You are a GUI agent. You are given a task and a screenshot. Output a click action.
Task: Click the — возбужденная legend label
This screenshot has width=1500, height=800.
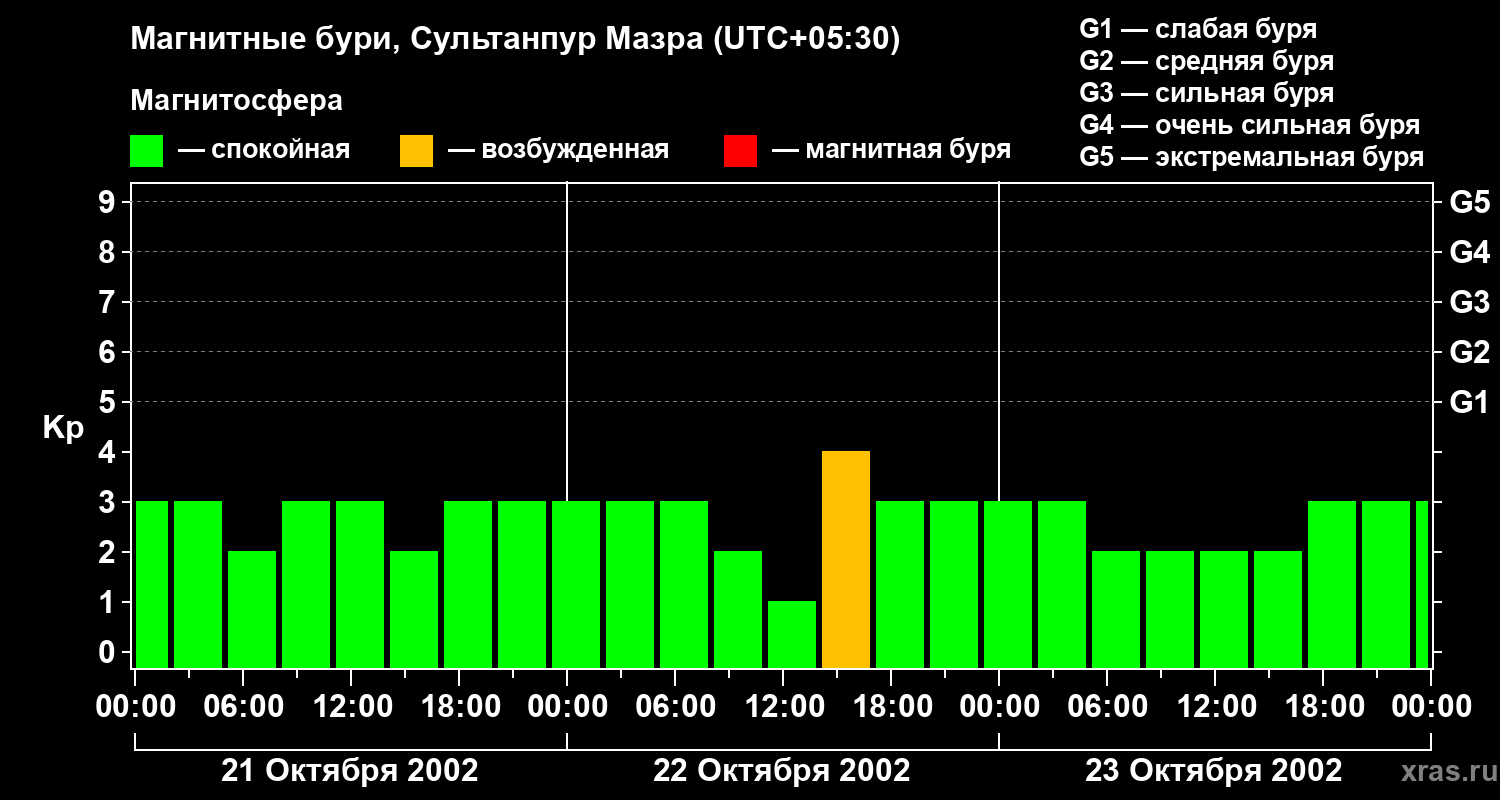[x=558, y=151]
